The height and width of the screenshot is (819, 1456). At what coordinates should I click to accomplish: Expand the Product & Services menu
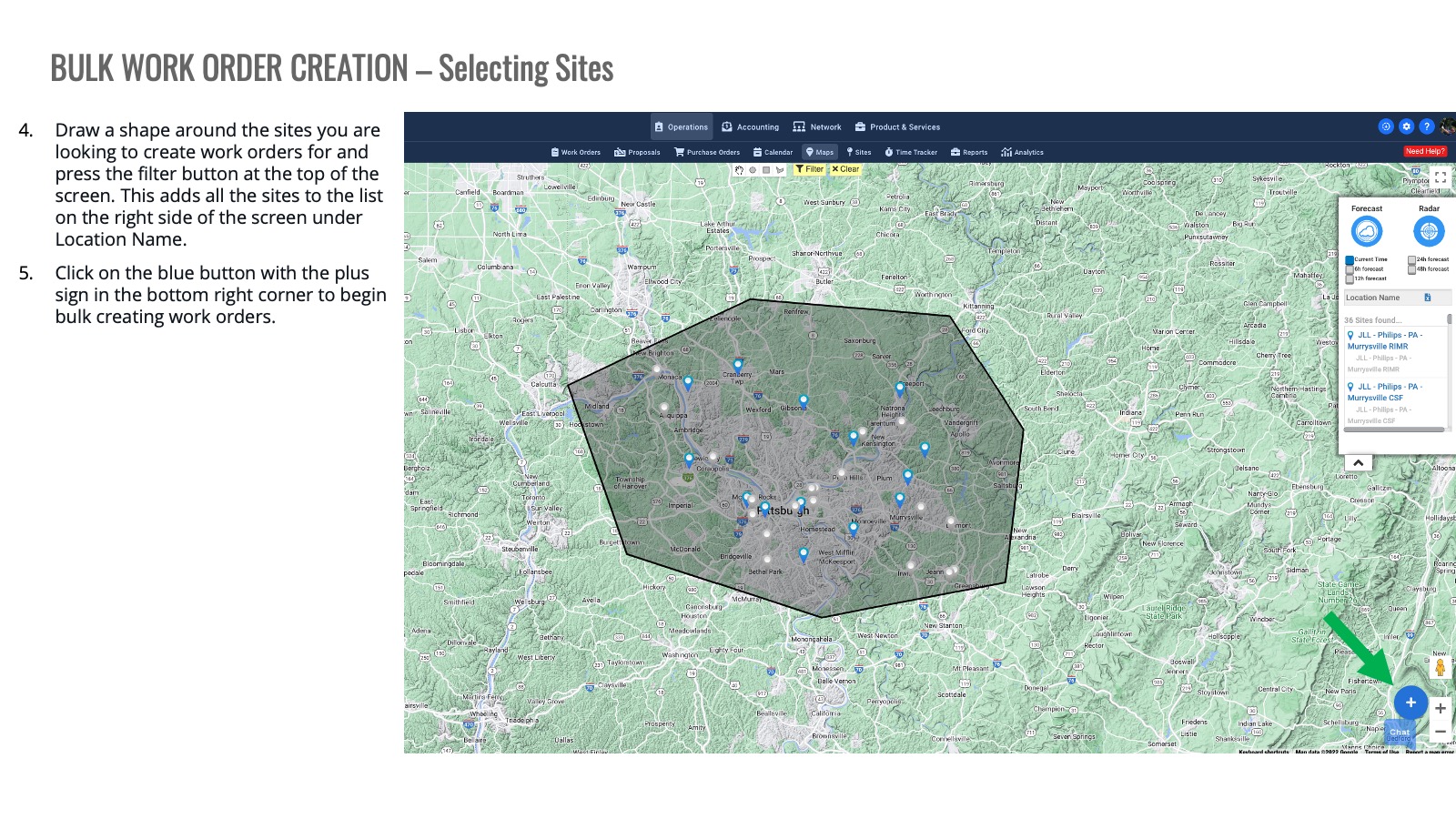click(897, 127)
